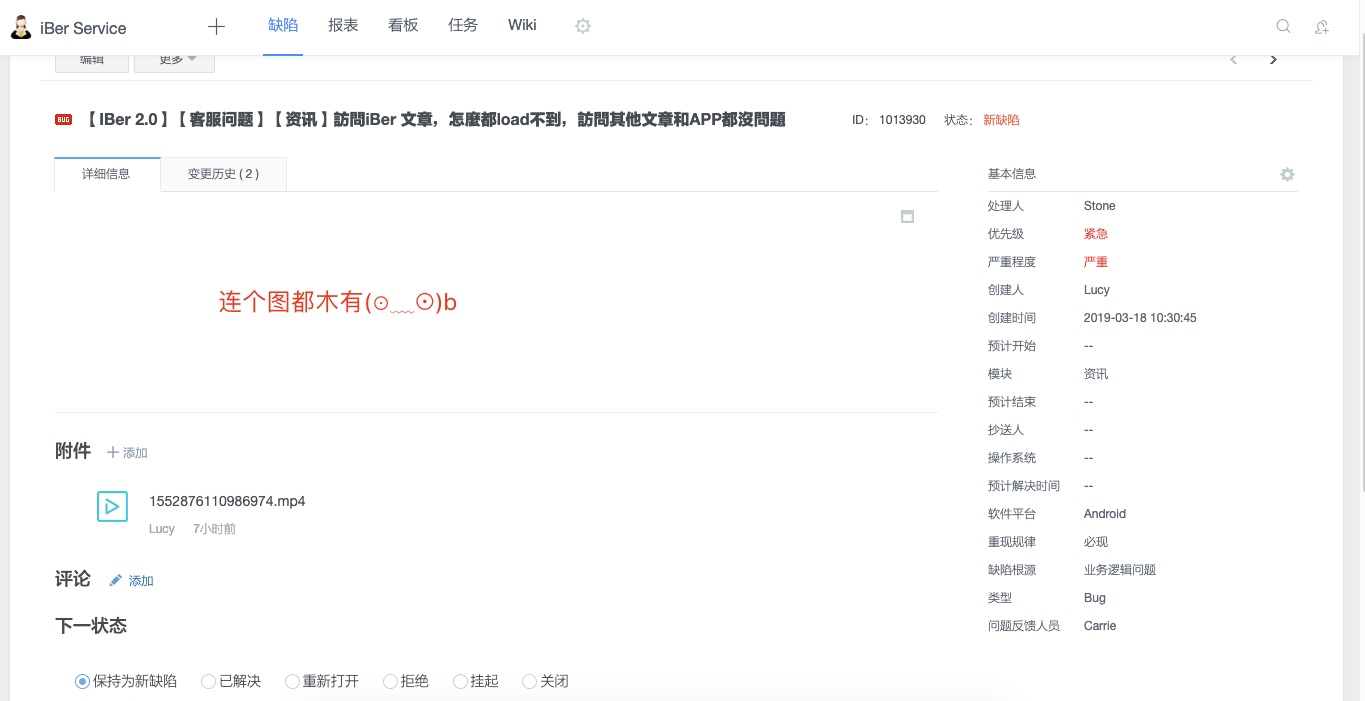1365x701 pixels.
Task: Open the notifications bell icon
Action: pyautogui.click(x=1321, y=27)
